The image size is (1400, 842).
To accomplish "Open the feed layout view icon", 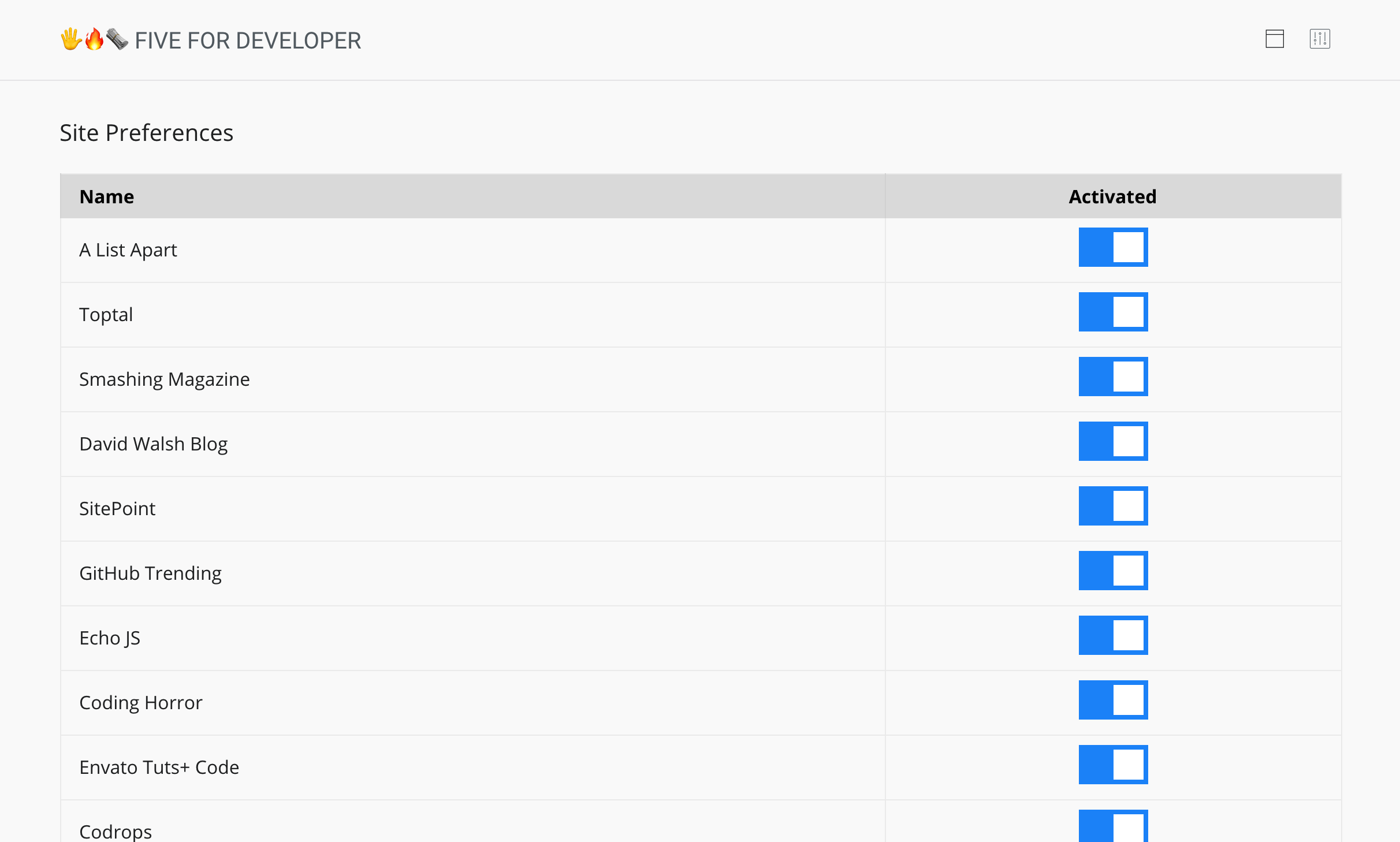I will click(1274, 39).
